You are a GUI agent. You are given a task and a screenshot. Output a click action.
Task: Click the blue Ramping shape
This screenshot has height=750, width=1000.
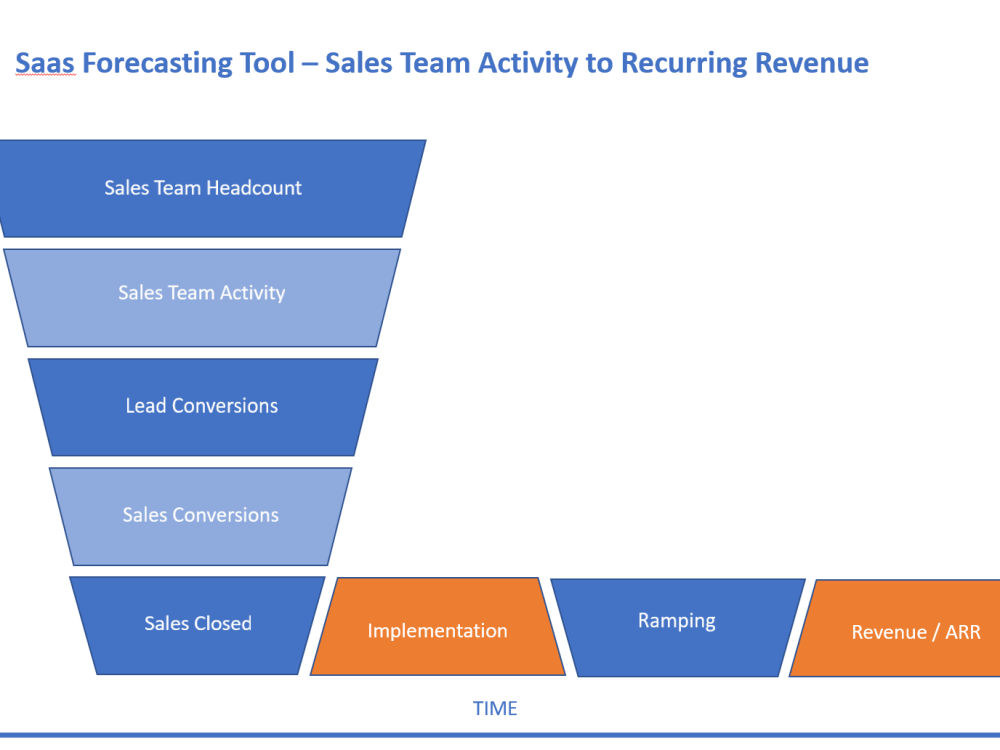pos(678,628)
